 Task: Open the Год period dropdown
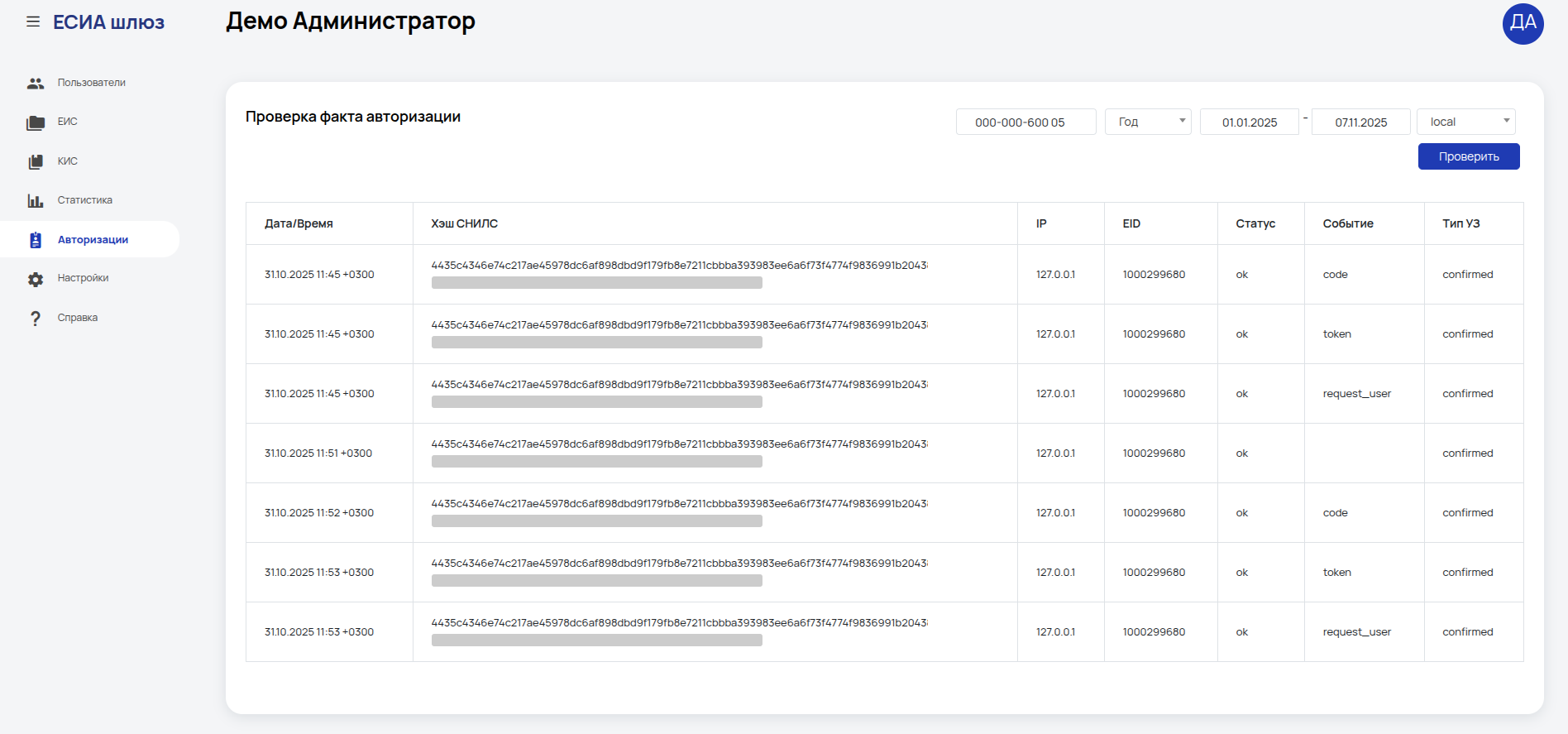click(x=1148, y=122)
